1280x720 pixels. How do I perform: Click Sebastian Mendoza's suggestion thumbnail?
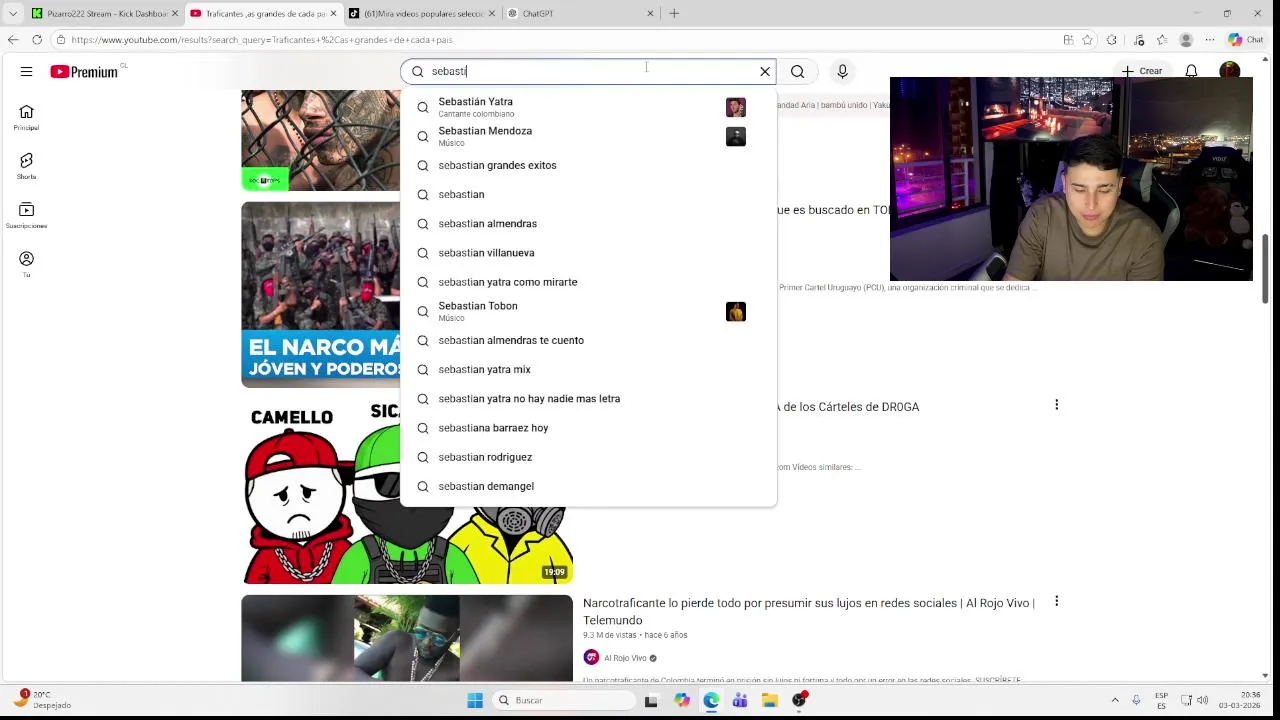click(736, 136)
